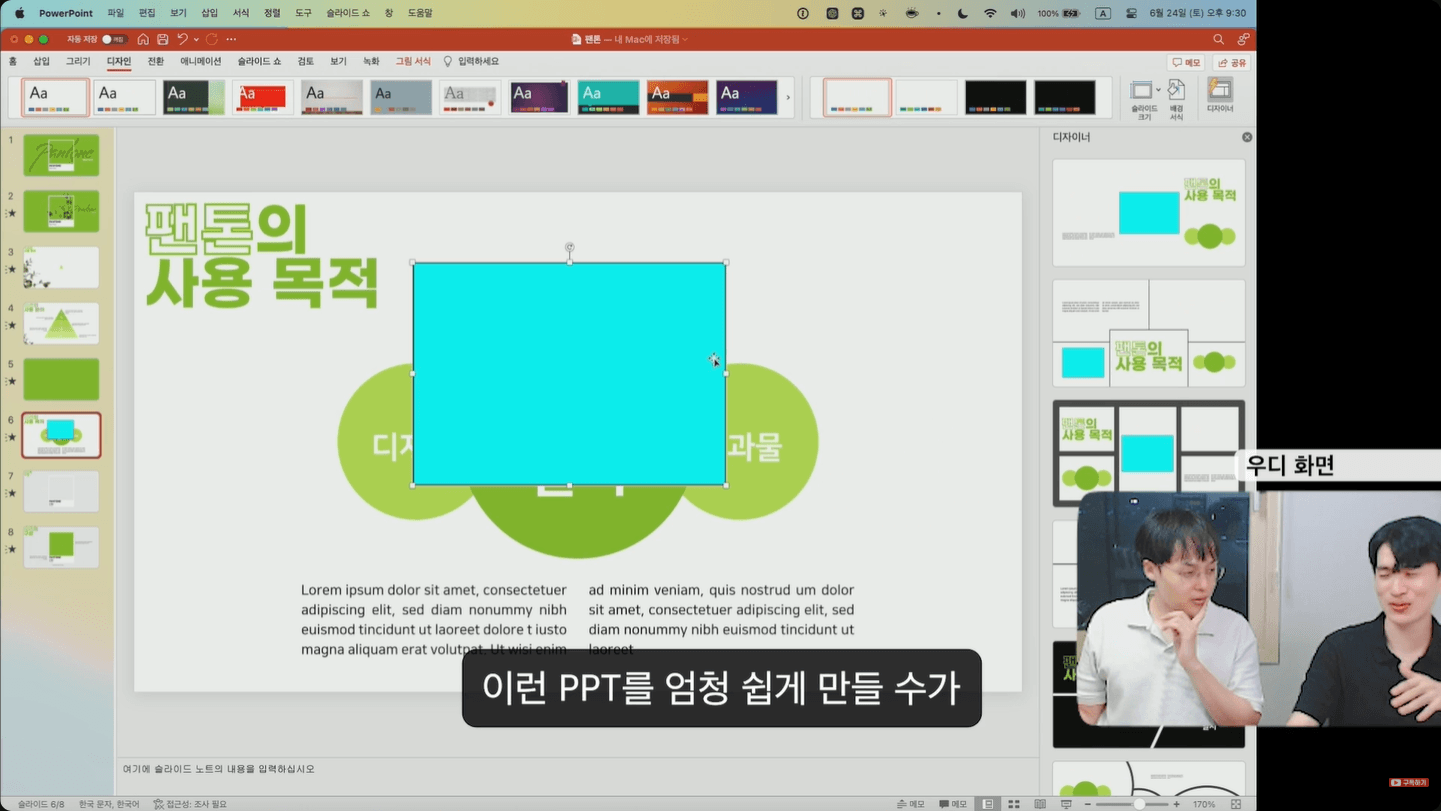Click the Undo arrow icon

click(x=182, y=39)
